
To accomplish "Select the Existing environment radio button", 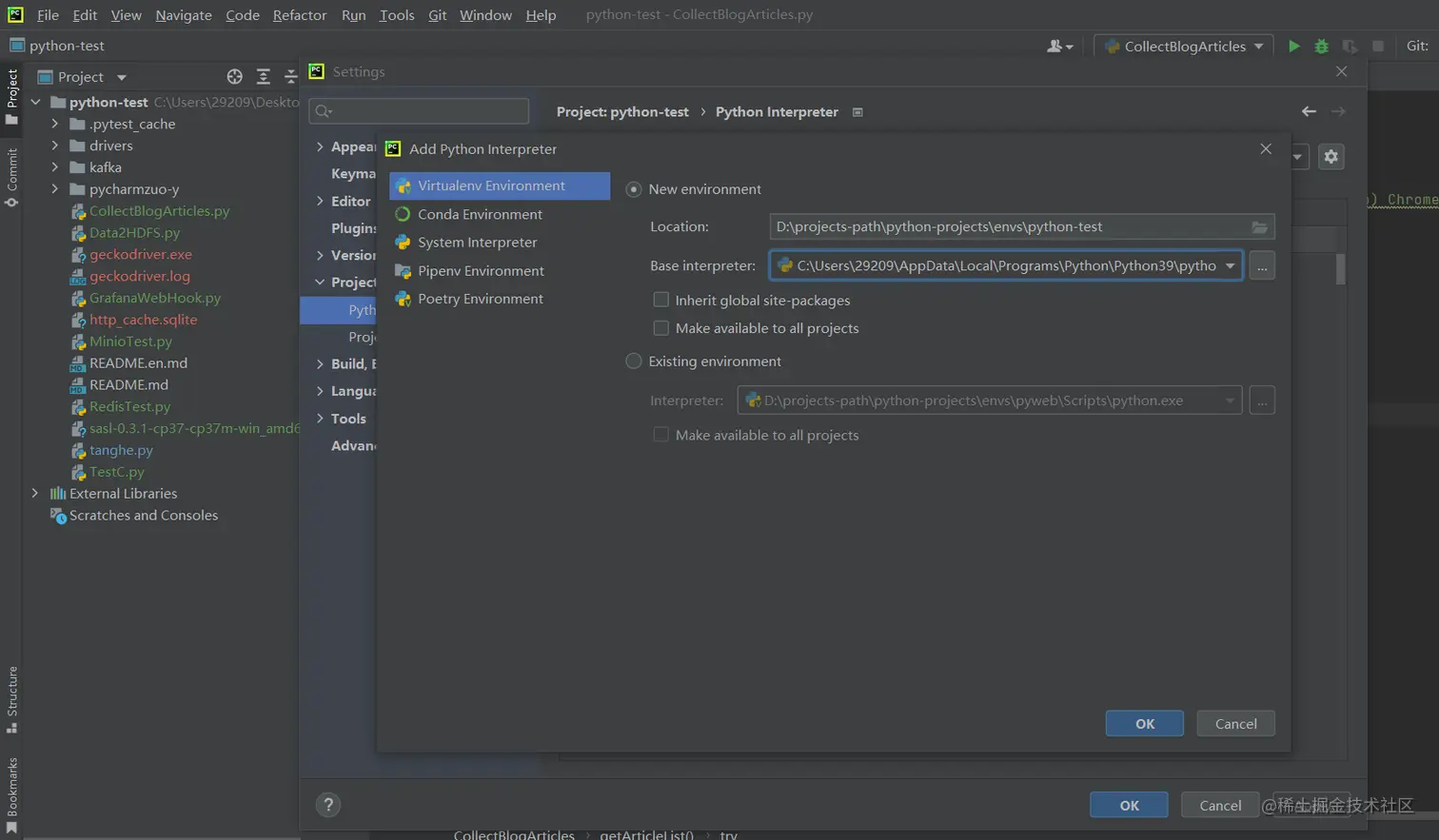I will click(634, 361).
